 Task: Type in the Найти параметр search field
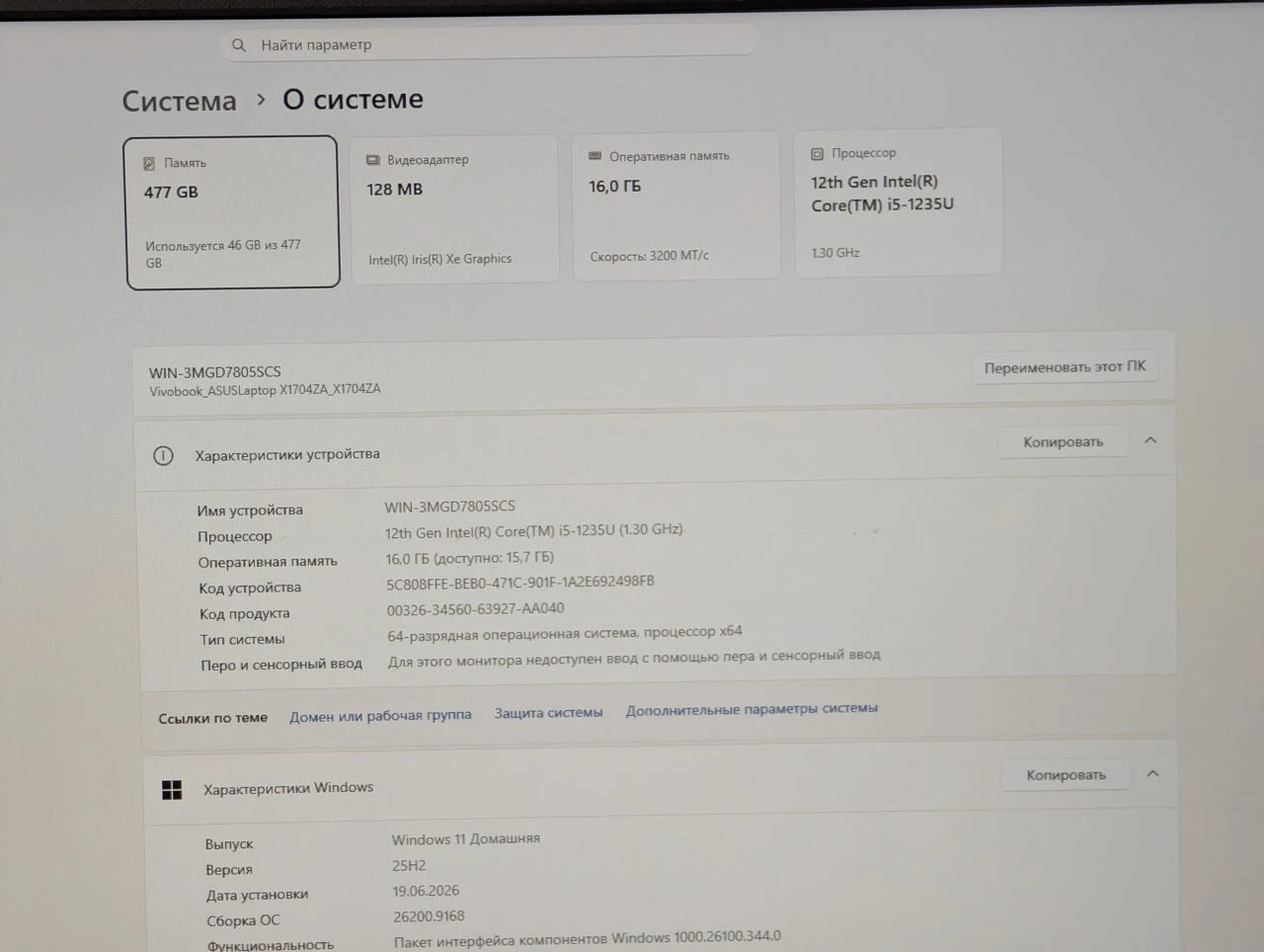click(x=489, y=43)
